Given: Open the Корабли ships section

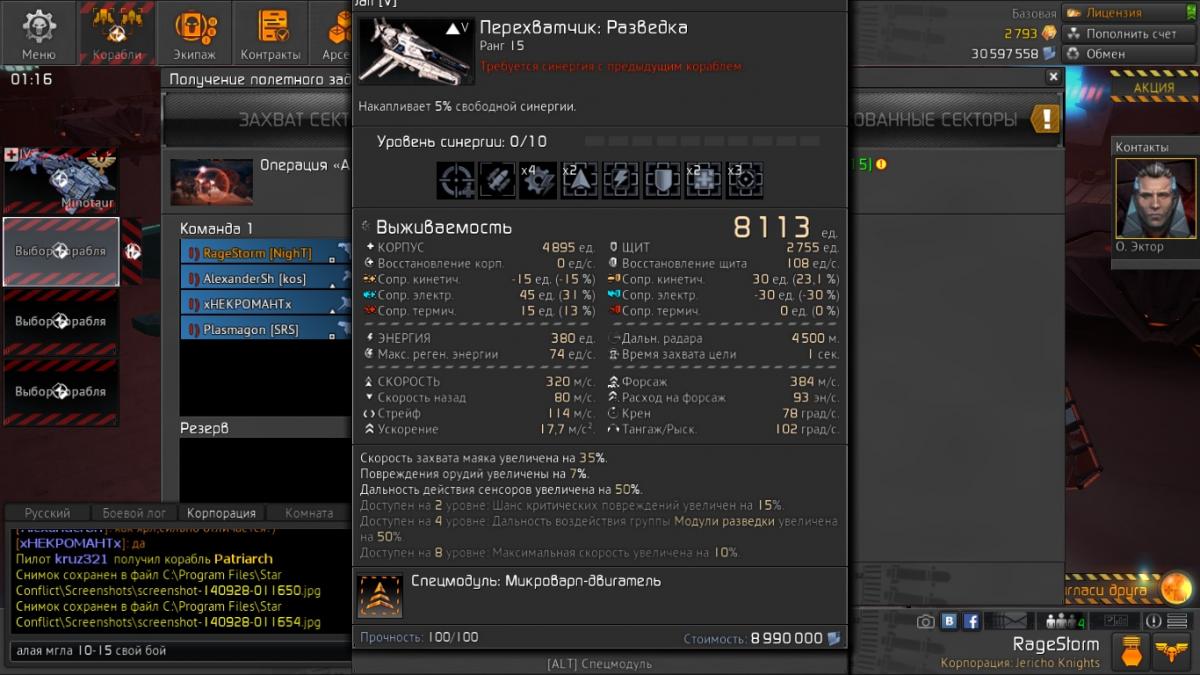Looking at the screenshot, I should click(x=117, y=33).
